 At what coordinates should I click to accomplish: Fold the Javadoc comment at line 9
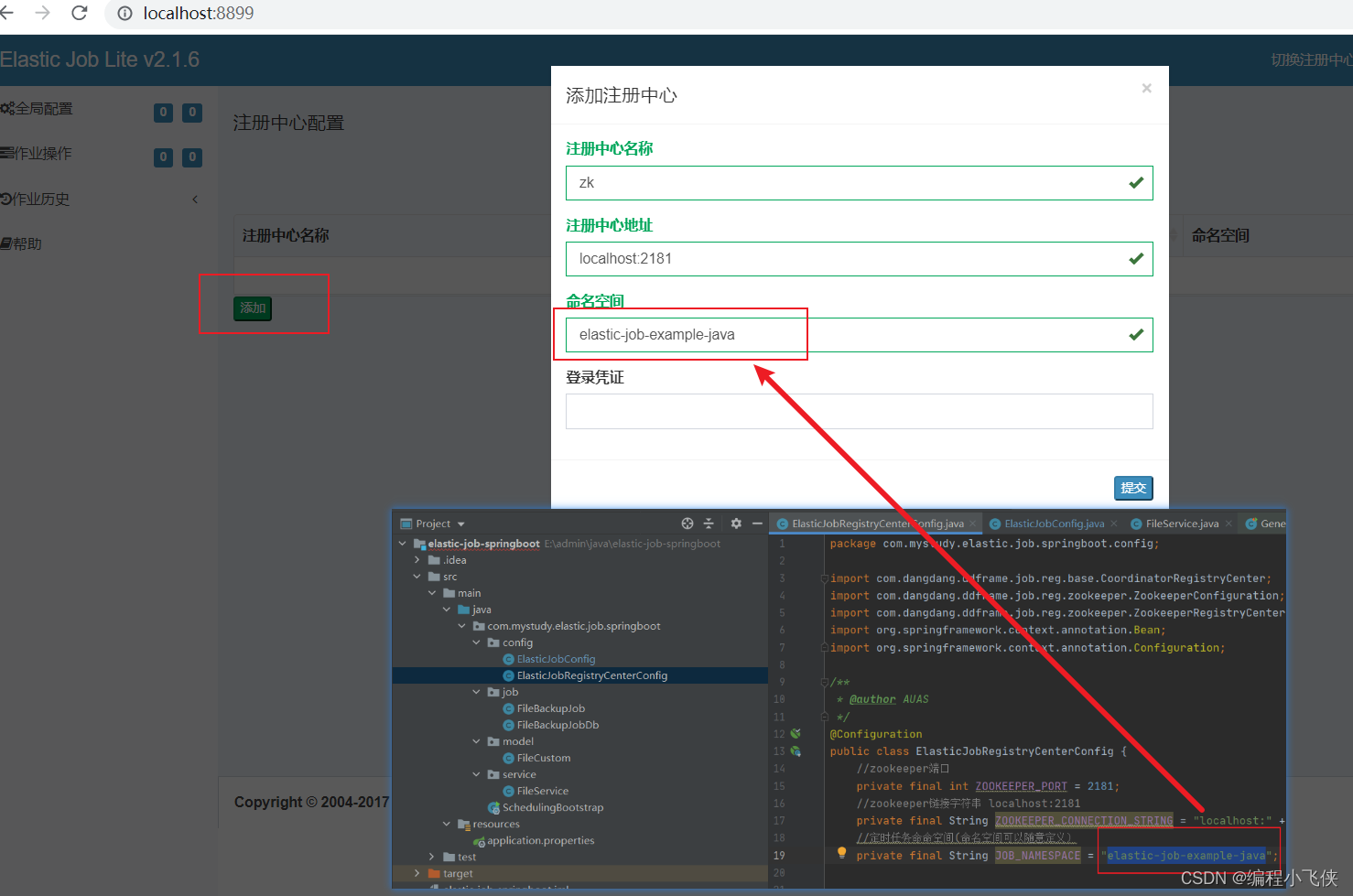824,682
